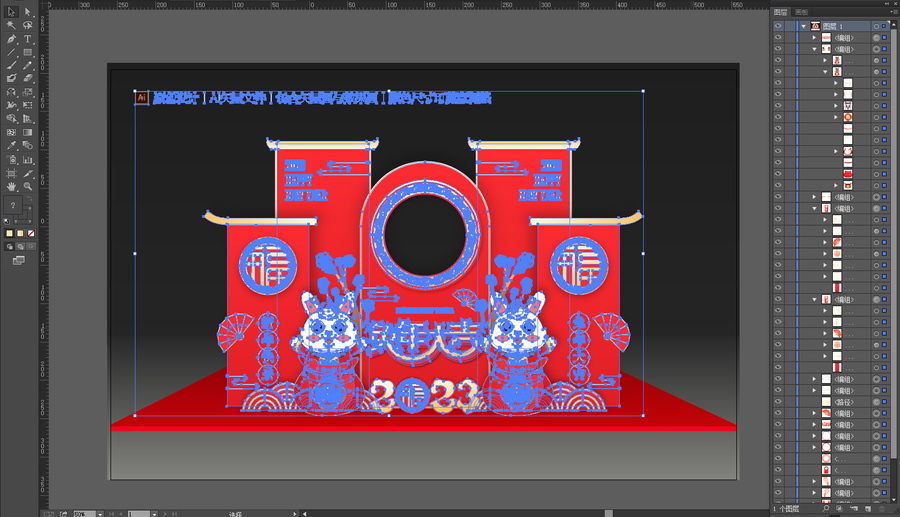Hide 图层 1 with its eye icon
This screenshot has width=900, height=517.
coord(778,26)
